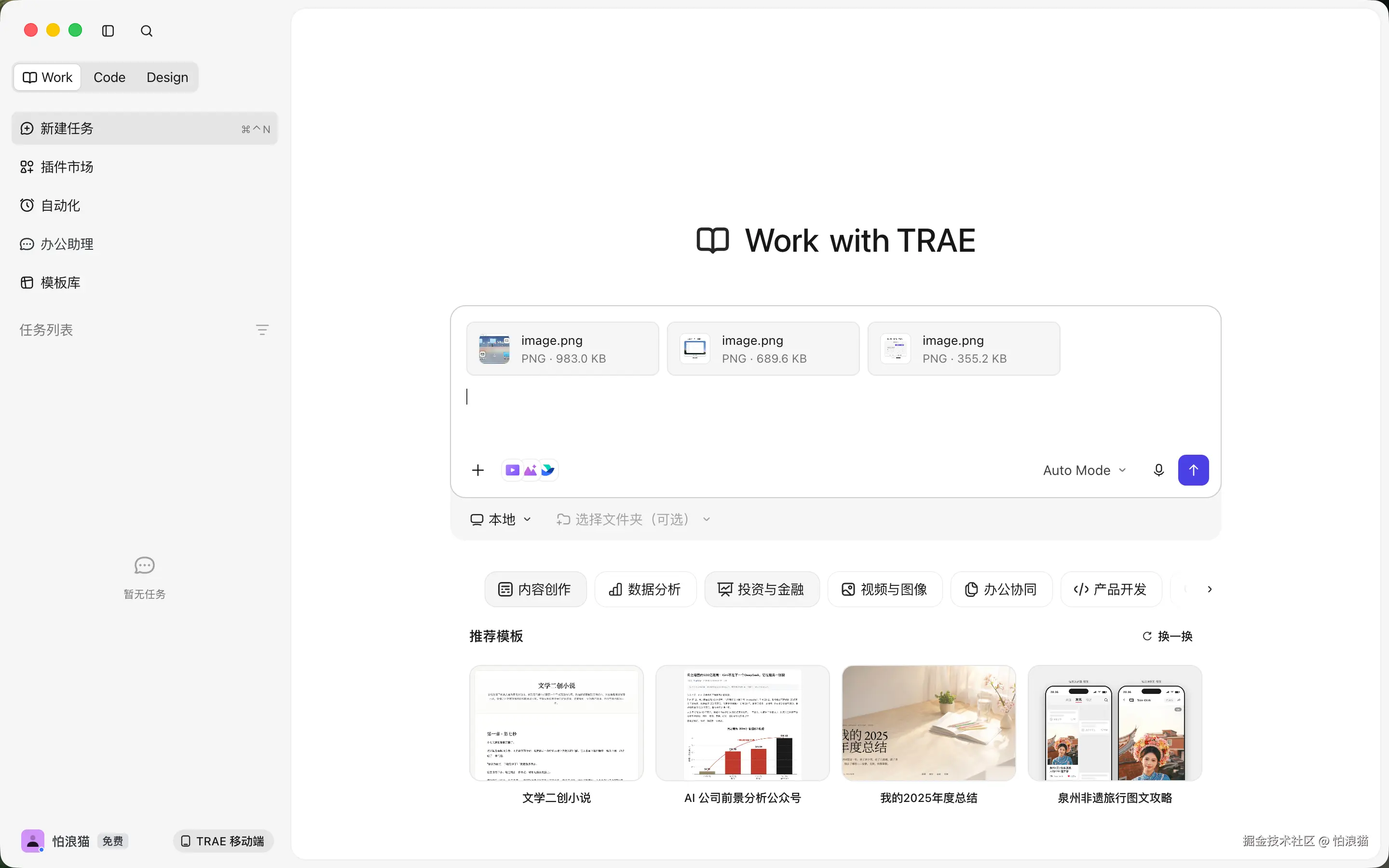Switch to the Work tab
The width and height of the screenshot is (1389, 868).
(48, 78)
